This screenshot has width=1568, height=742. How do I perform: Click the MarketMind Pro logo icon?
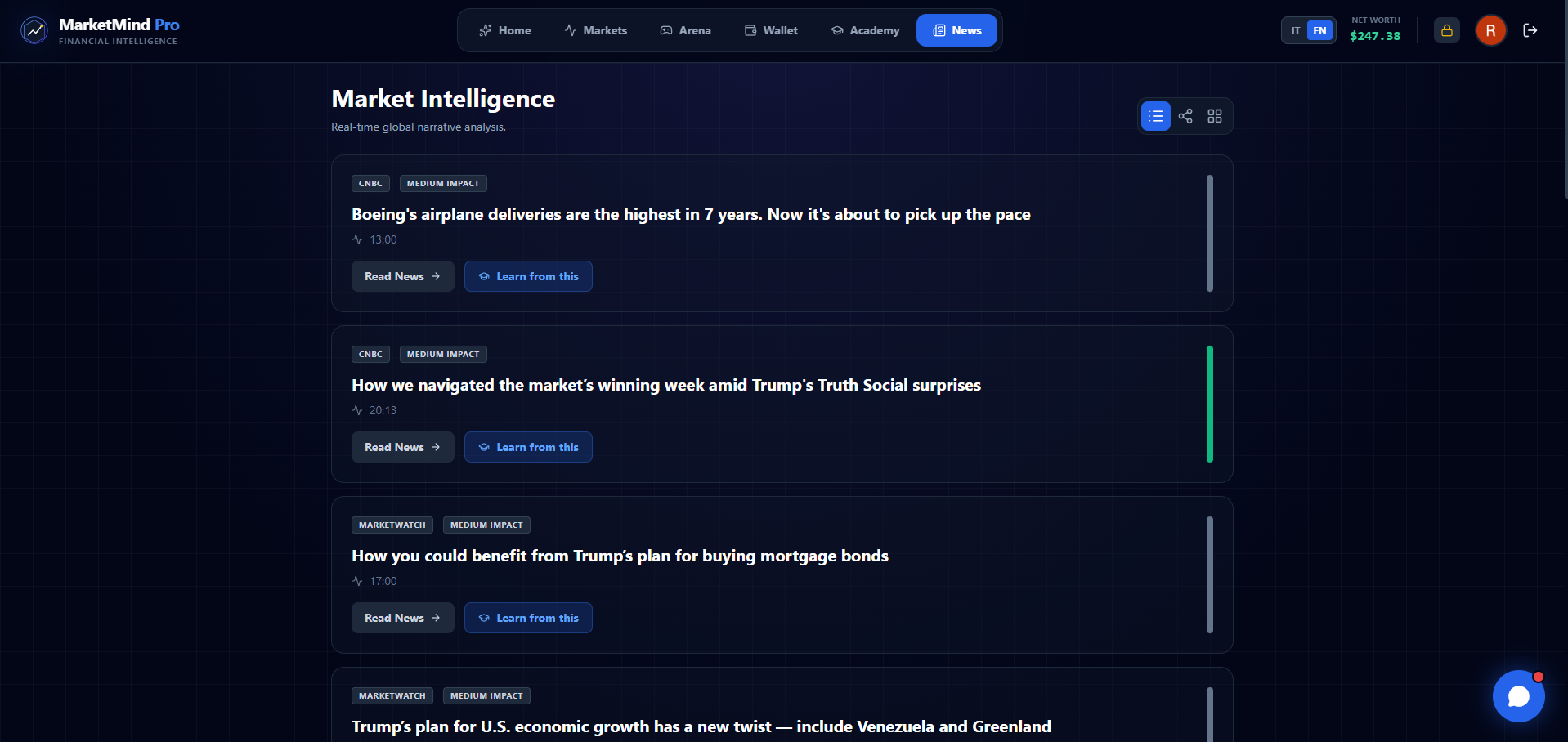[34, 30]
